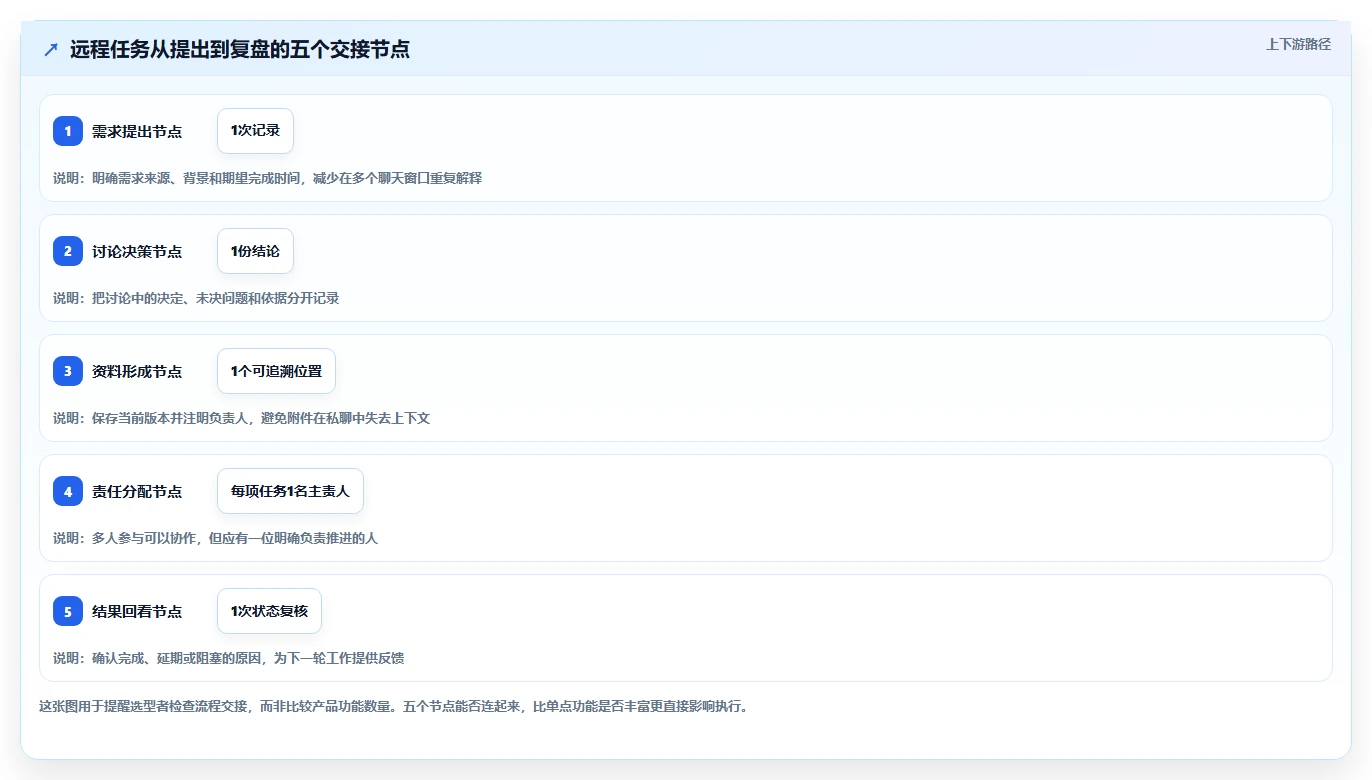The height and width of the screenshot is (780, 1372).
Task: Click the number 3 step badge
Action: coord(68,371)
